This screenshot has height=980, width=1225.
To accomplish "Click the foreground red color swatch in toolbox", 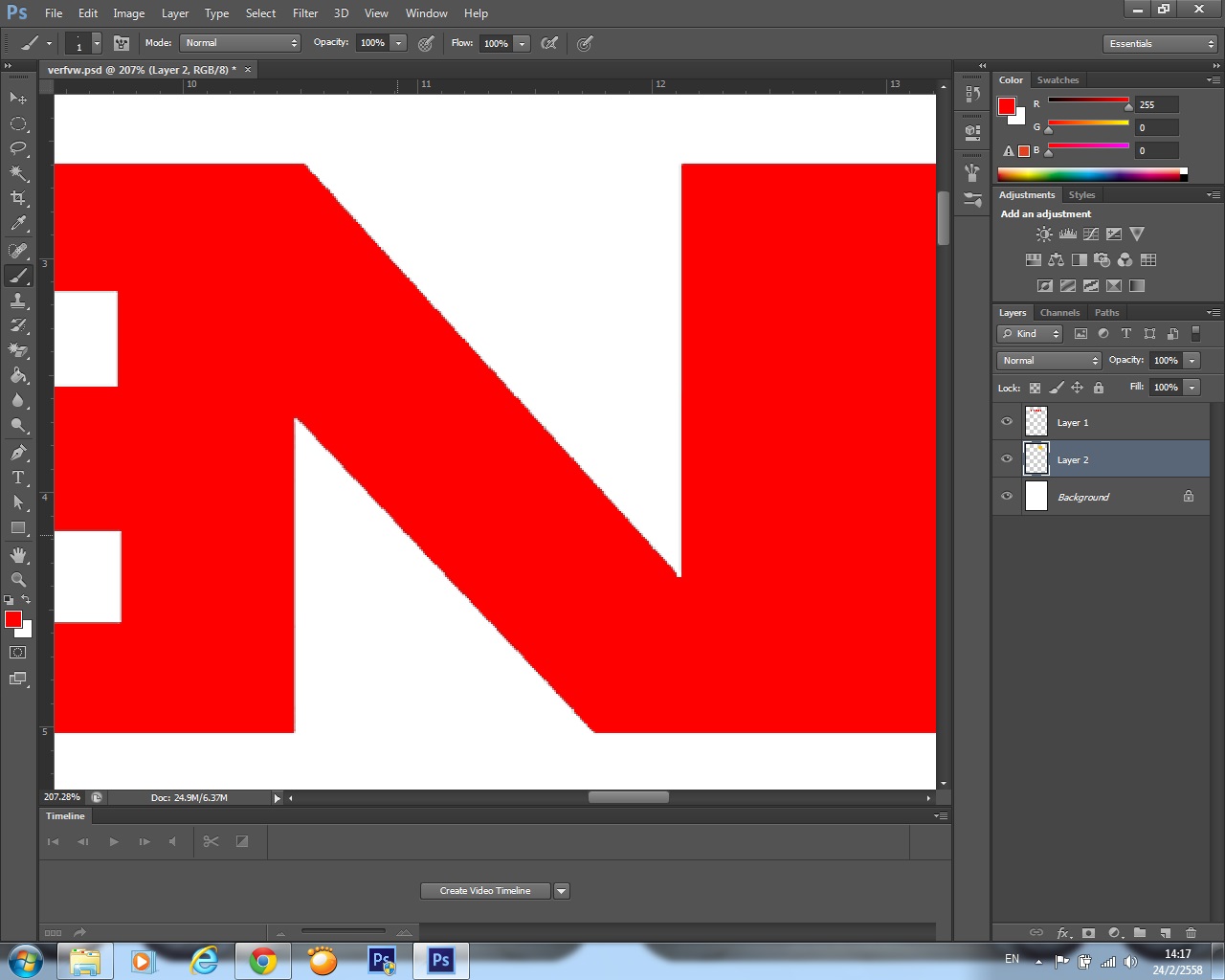I will tap(13, 619).
